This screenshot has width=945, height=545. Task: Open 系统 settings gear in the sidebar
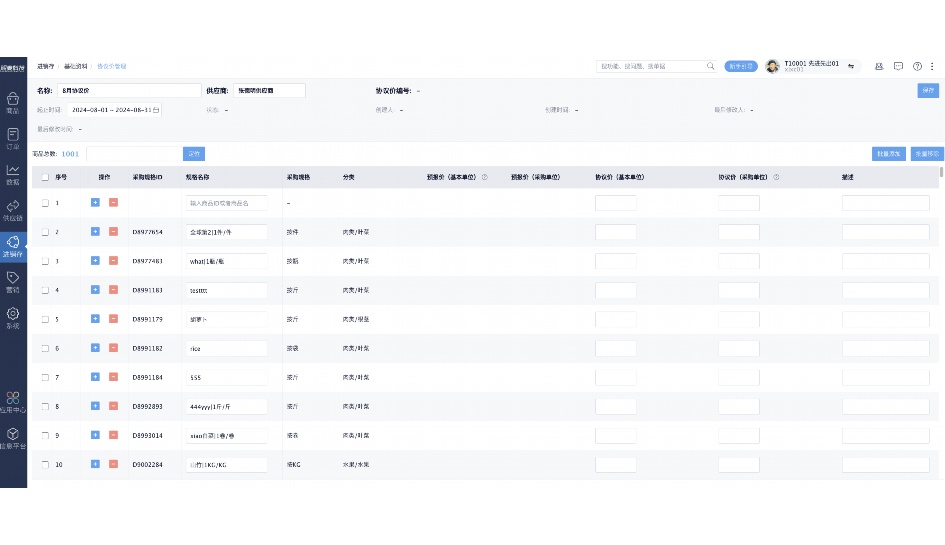coord(13,317)
